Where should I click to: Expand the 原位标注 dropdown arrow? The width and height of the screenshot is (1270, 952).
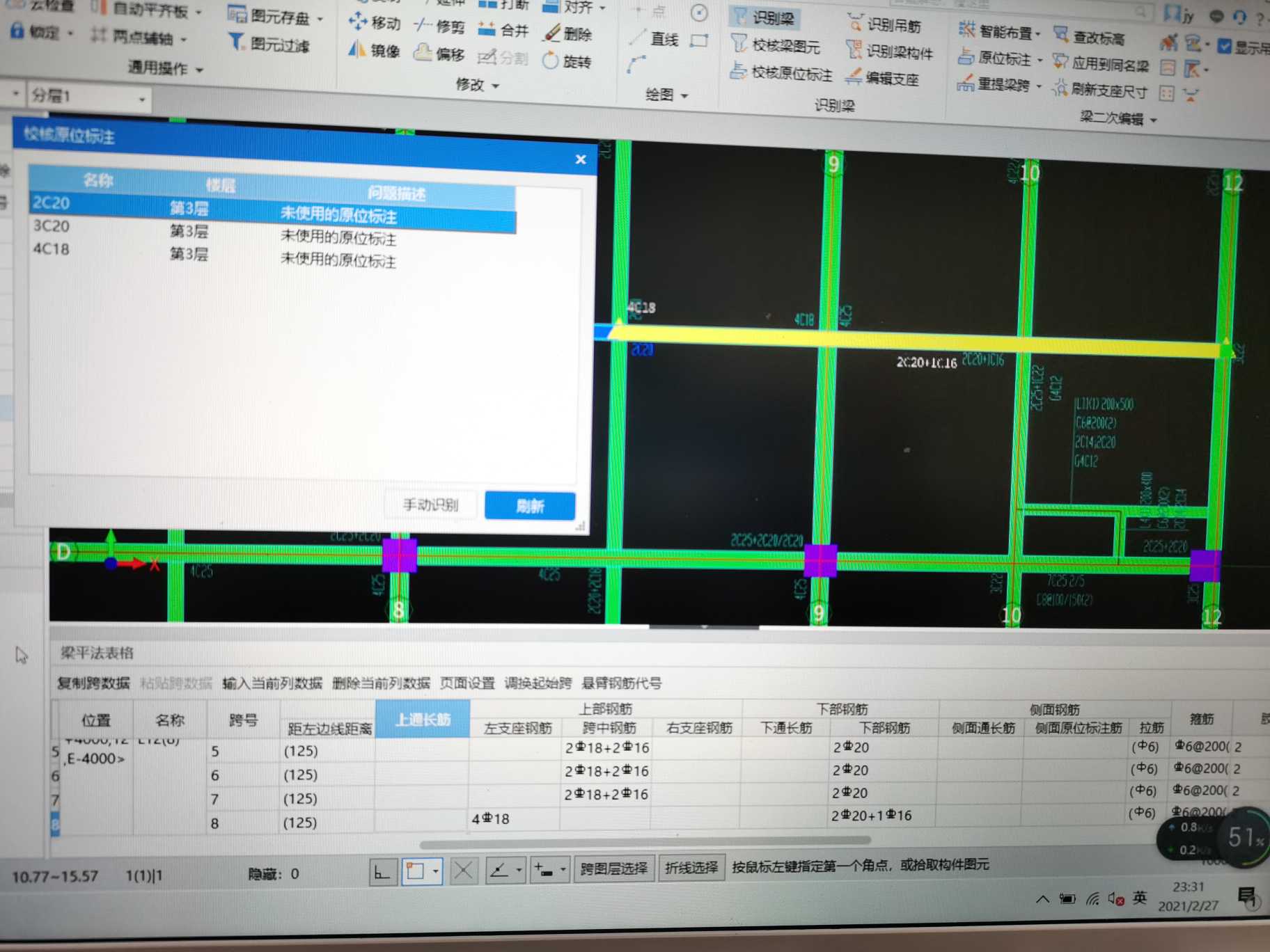click(1040, 61)
